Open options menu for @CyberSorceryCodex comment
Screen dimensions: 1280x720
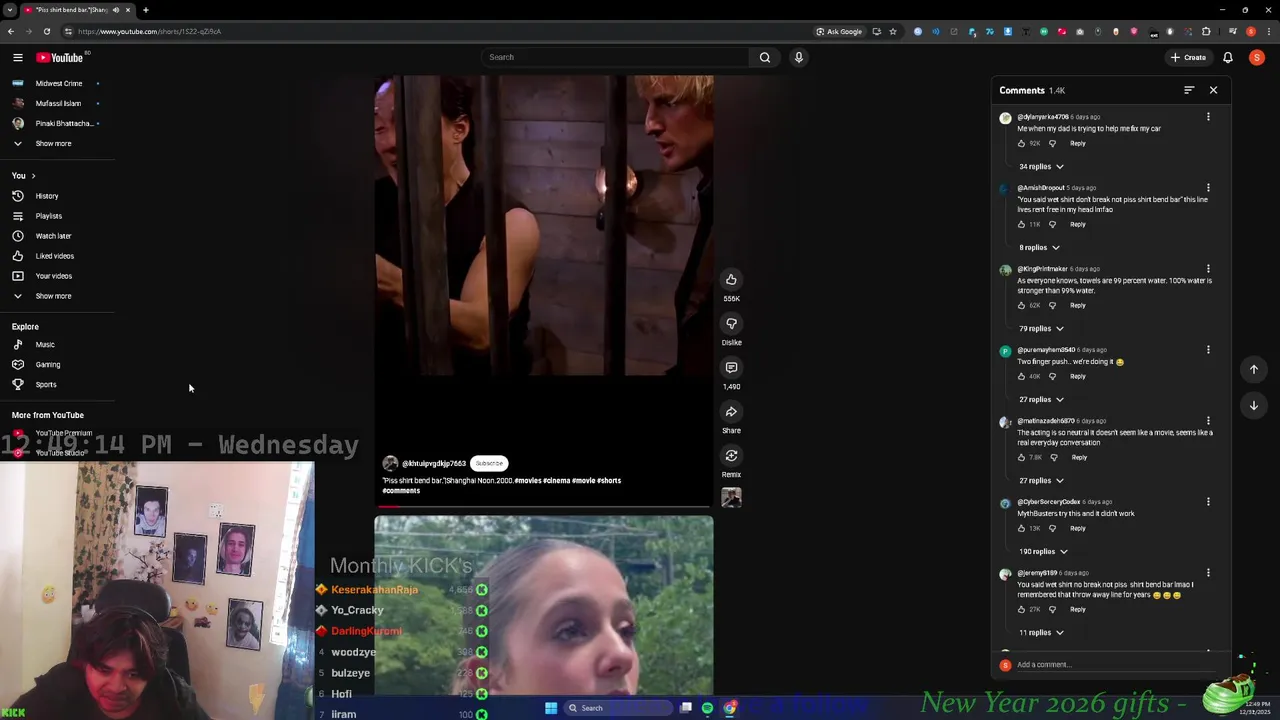(1208, 502)
